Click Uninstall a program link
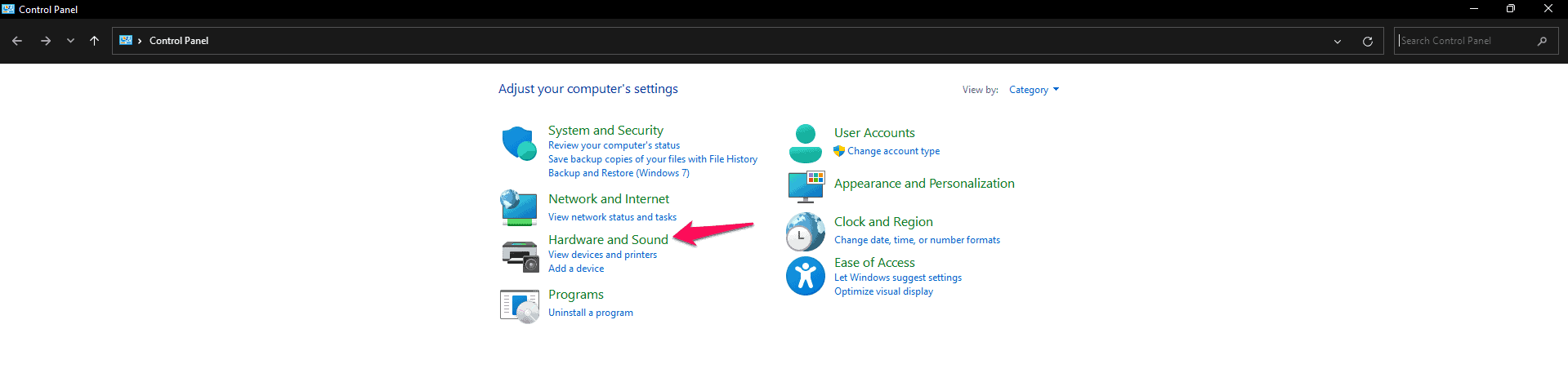 (591, 313)
